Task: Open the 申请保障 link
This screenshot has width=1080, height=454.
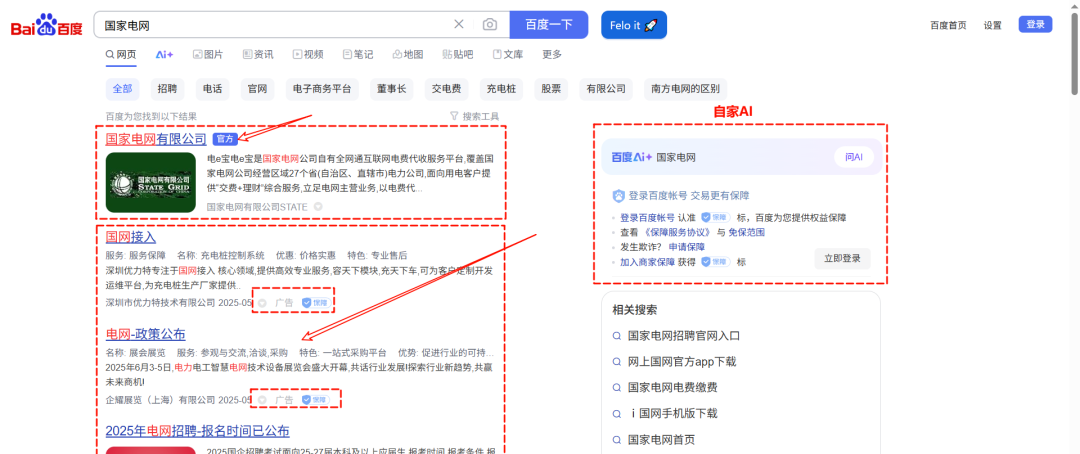Action: [687, 247]
